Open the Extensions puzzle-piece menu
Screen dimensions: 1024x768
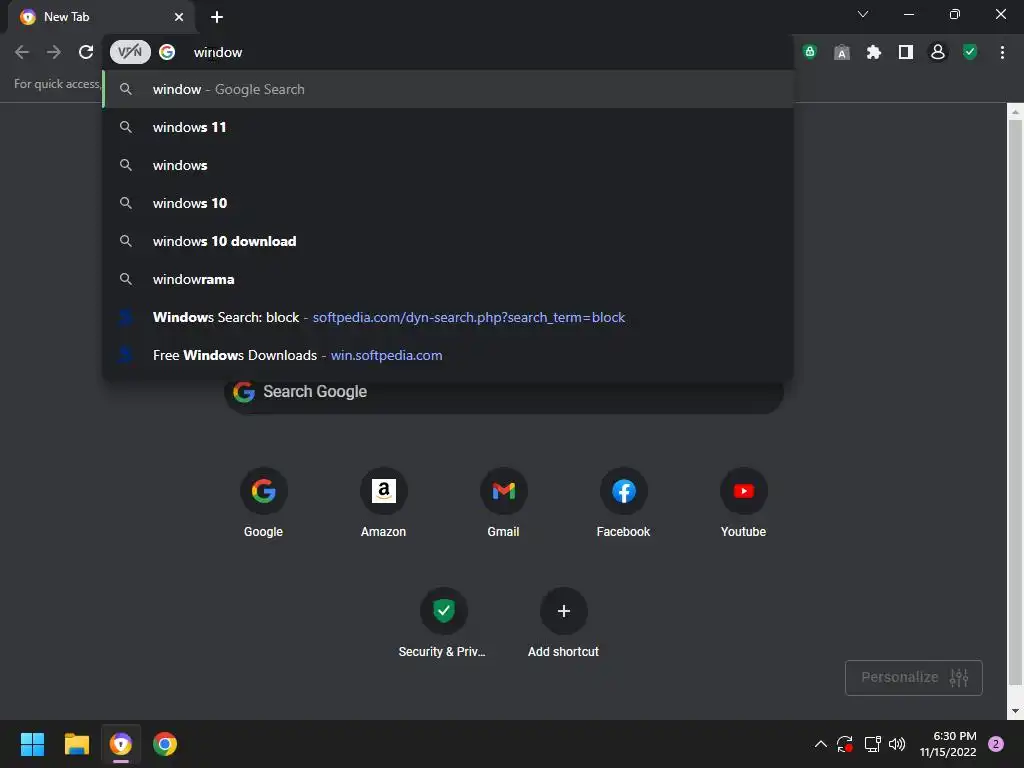click(x=874, y=52)
